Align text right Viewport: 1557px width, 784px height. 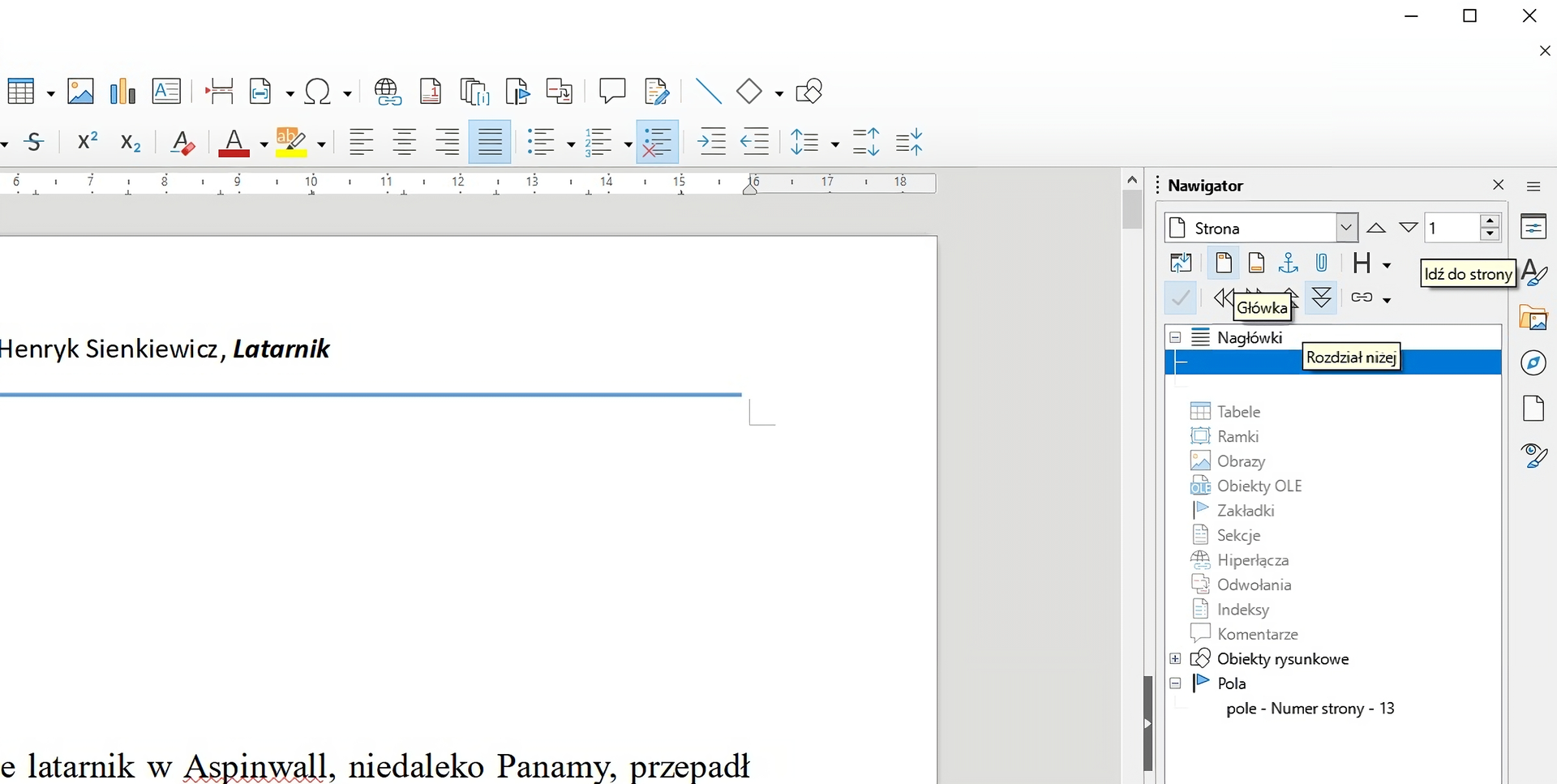pyautogui.click(x=448, y=143)
